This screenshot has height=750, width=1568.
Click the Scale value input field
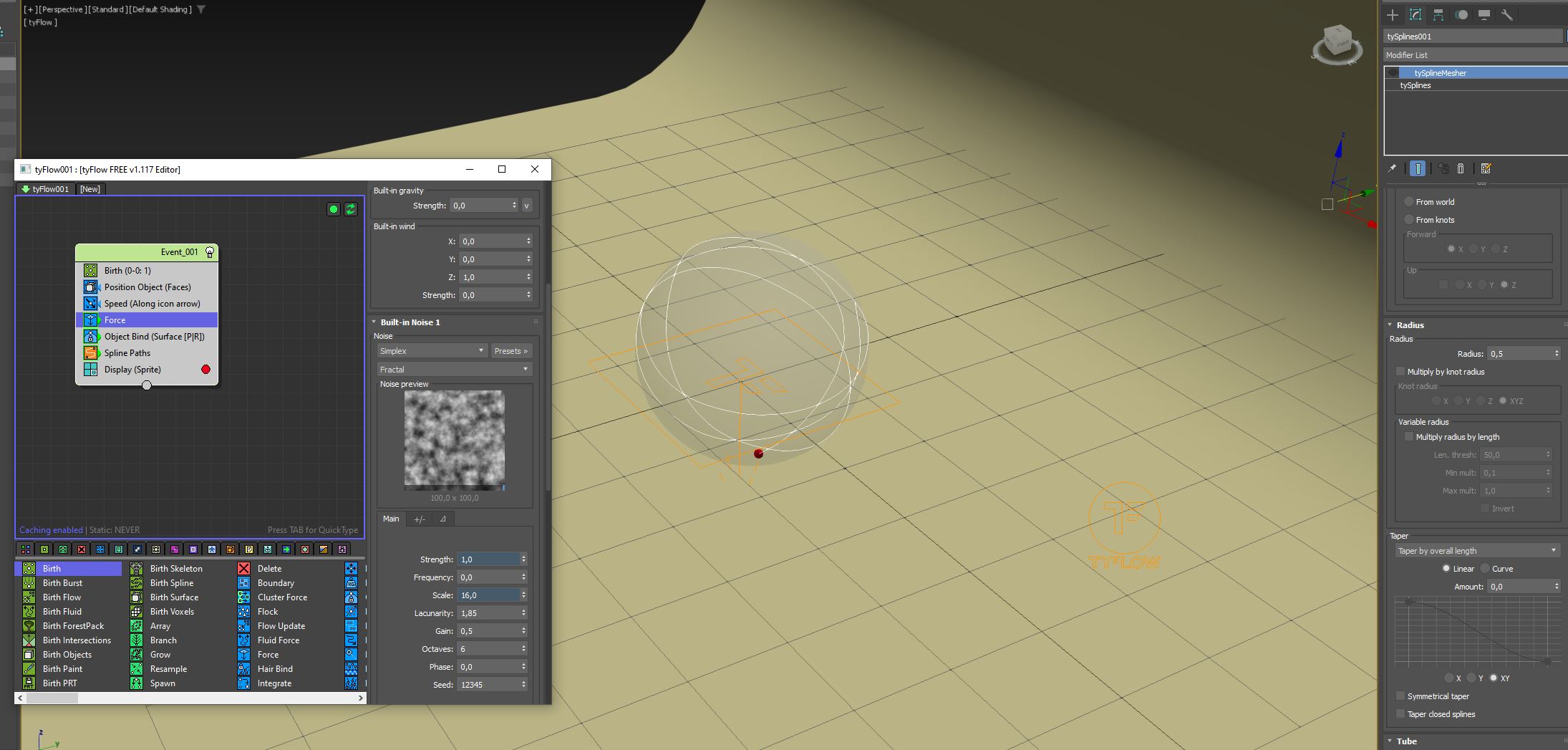click(x=489, y=595)
